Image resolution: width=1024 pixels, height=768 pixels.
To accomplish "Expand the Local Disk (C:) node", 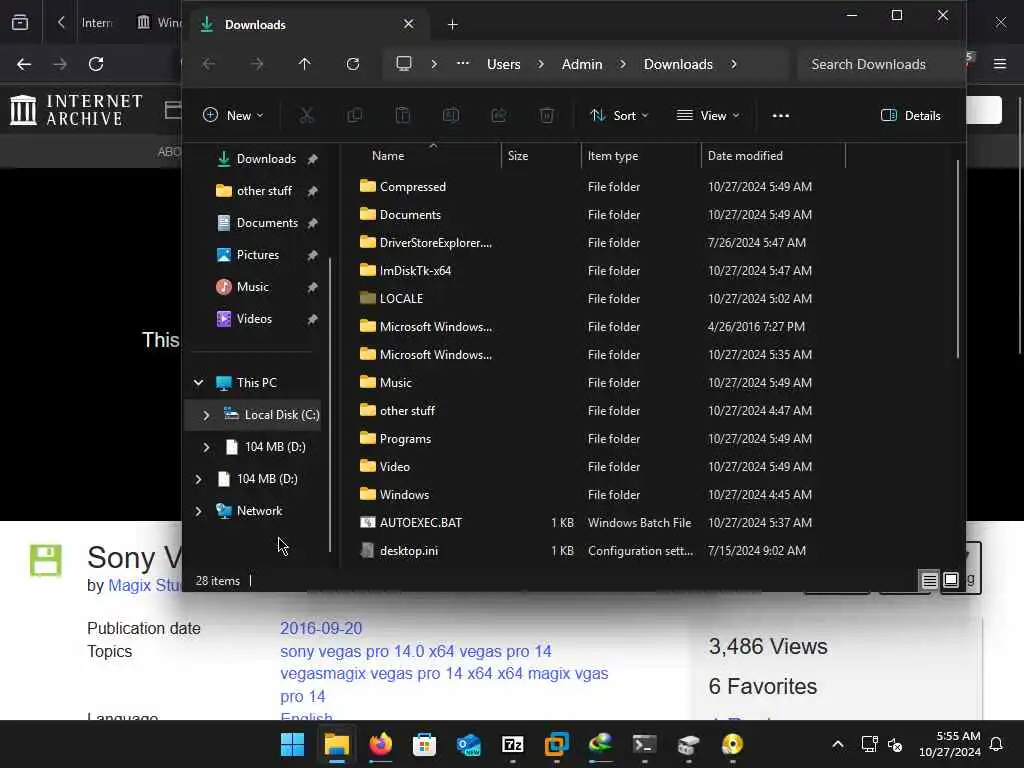I will [x=206, y=415].
